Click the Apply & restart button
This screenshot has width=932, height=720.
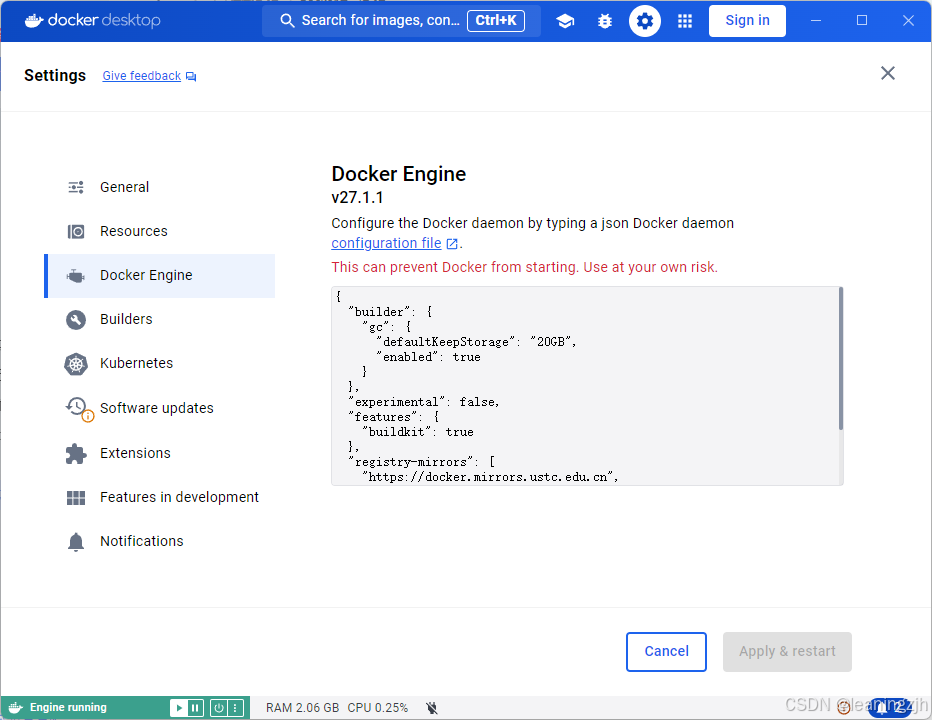click(x=787, y=652)
